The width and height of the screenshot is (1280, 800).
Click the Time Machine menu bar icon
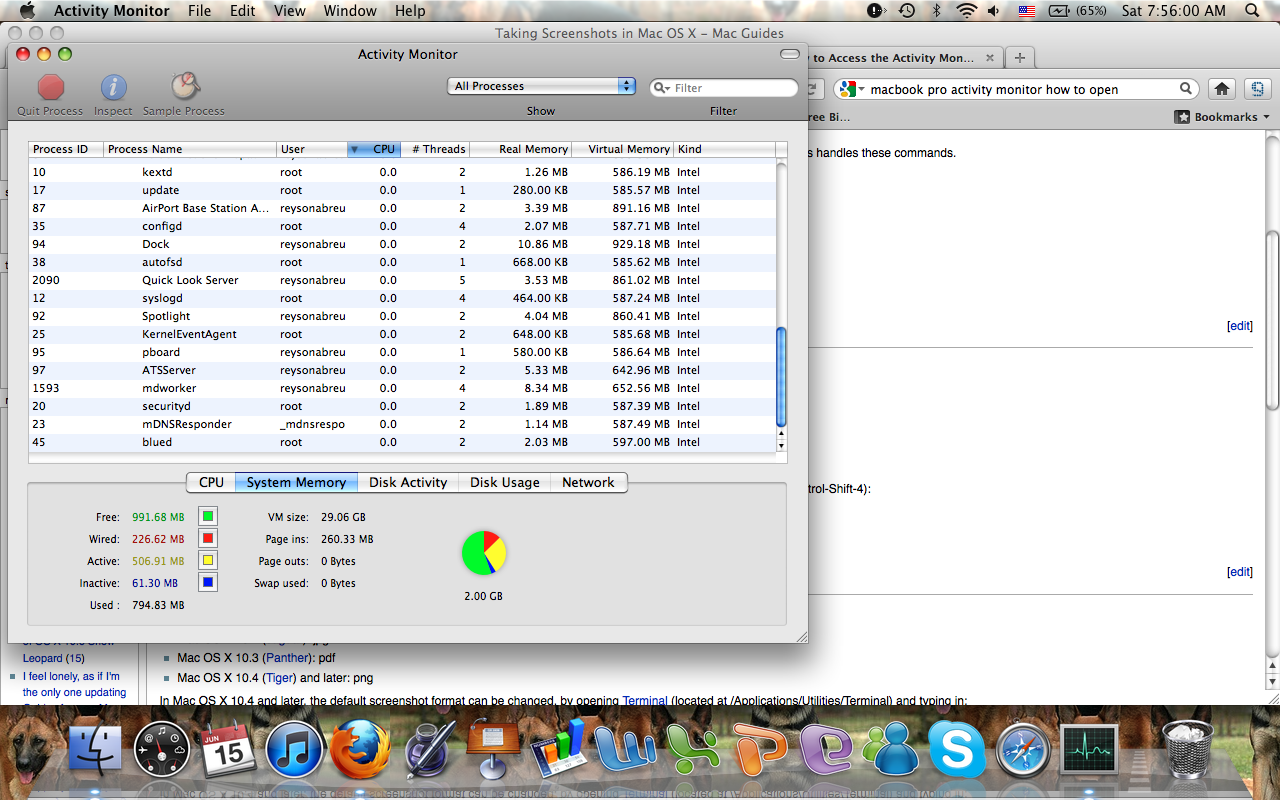[x=907, y=11]
